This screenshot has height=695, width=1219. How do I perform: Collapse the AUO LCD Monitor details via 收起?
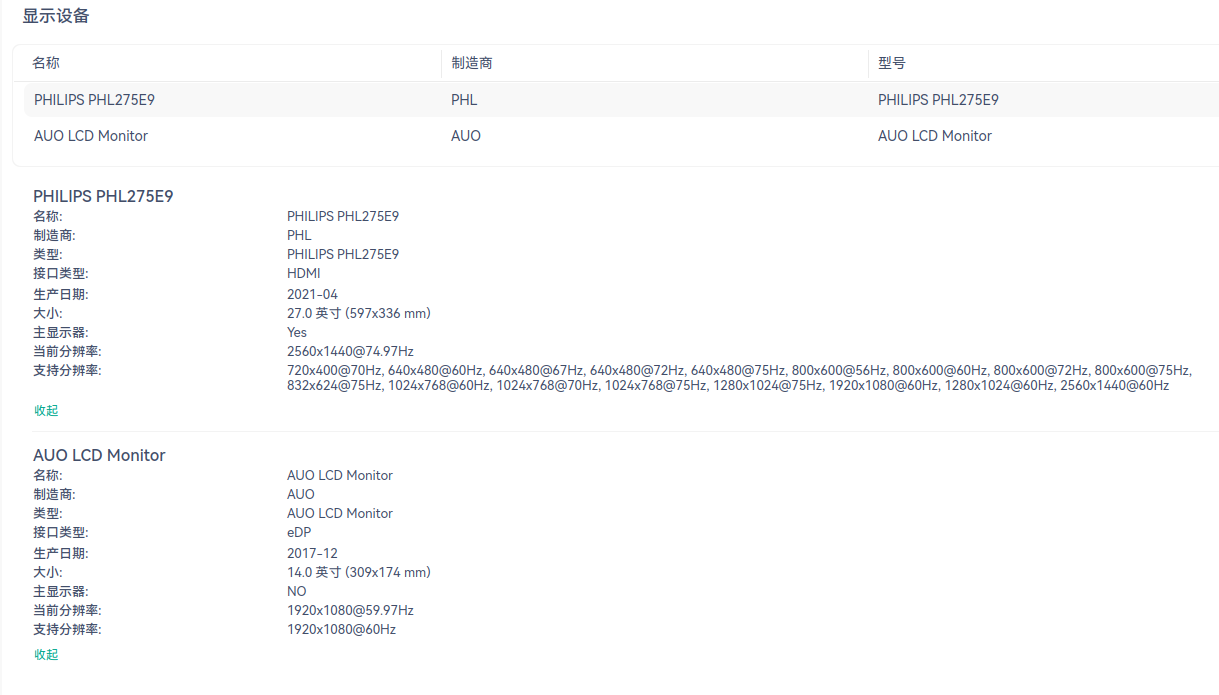pyautogui.click(x=46, y=655)
